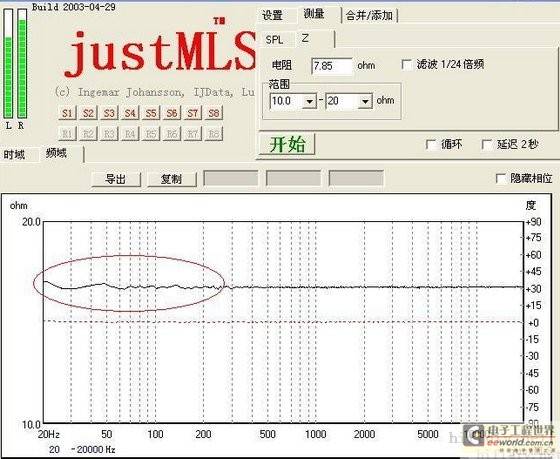Click the 5000 frequency axis label
The image size is (560, 459).
point(428,434)
